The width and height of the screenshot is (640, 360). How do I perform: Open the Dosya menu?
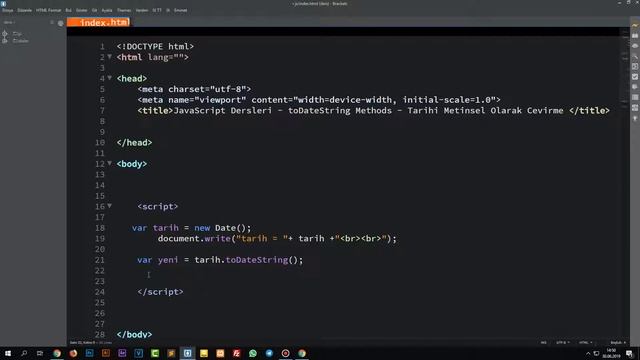click(8, 10)
